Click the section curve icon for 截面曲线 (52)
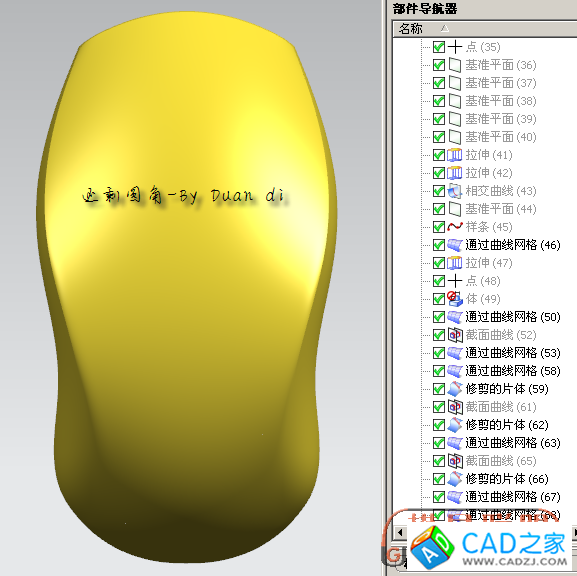The height and width of the screenshot is (576, 577). coord(455,335)
